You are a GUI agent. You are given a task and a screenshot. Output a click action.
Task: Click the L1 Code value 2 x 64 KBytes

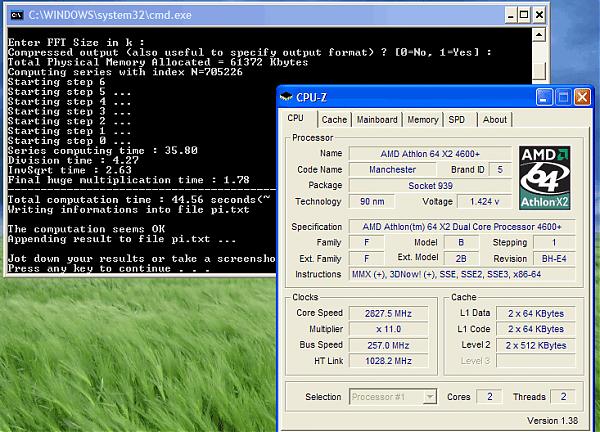(x=536, y=329)
